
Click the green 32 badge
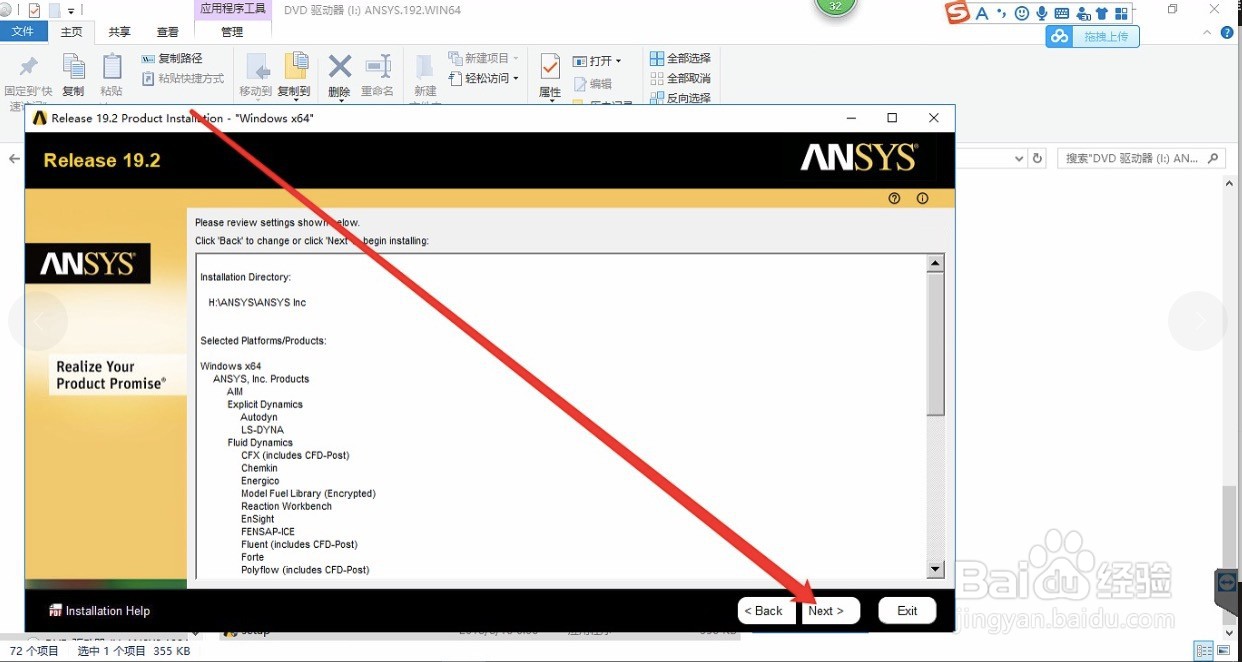pyautogui.click(x=835, y=6)
